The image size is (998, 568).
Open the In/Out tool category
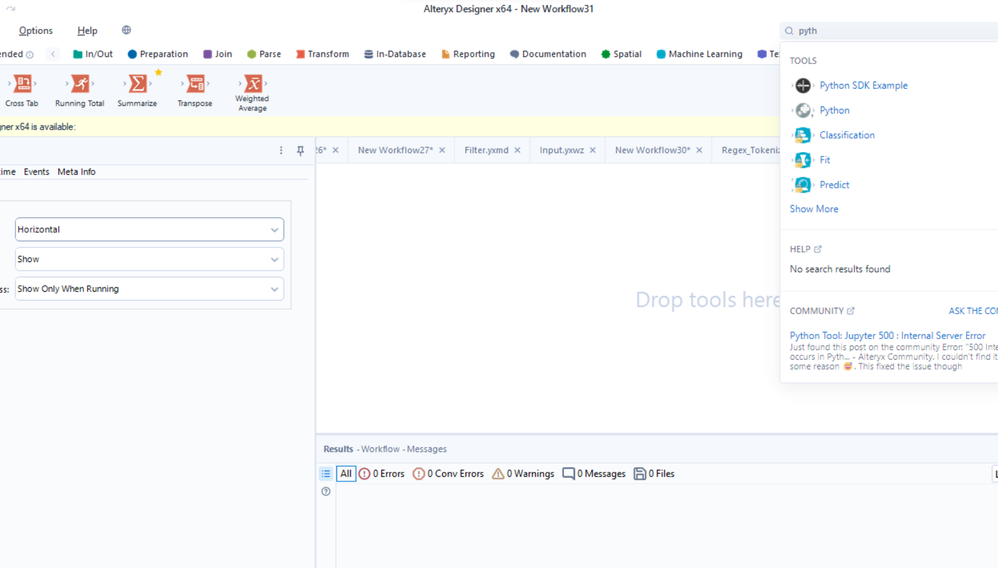coord(93,54)
